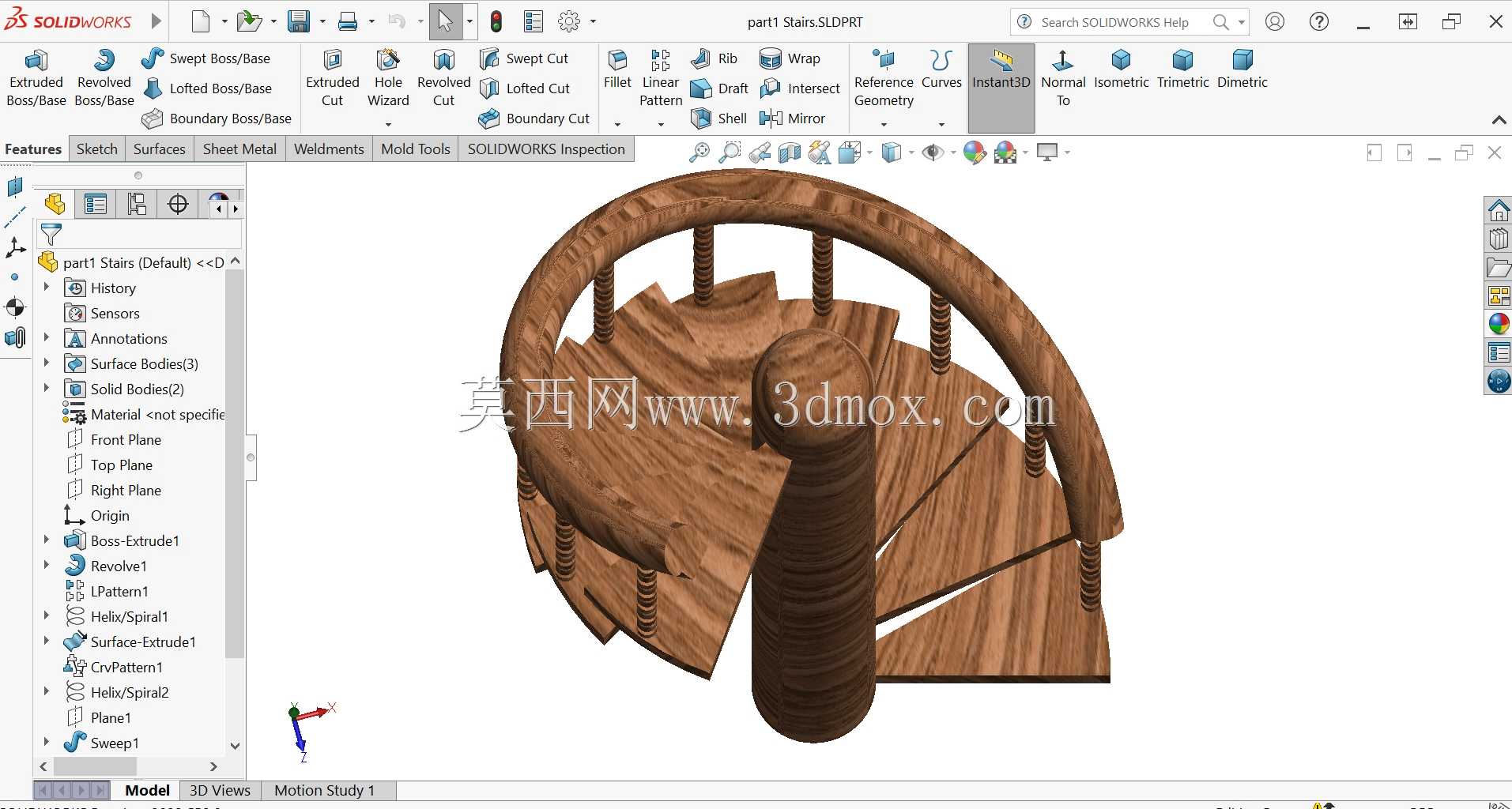Select the Linear Pattern tool

(661, 78)
